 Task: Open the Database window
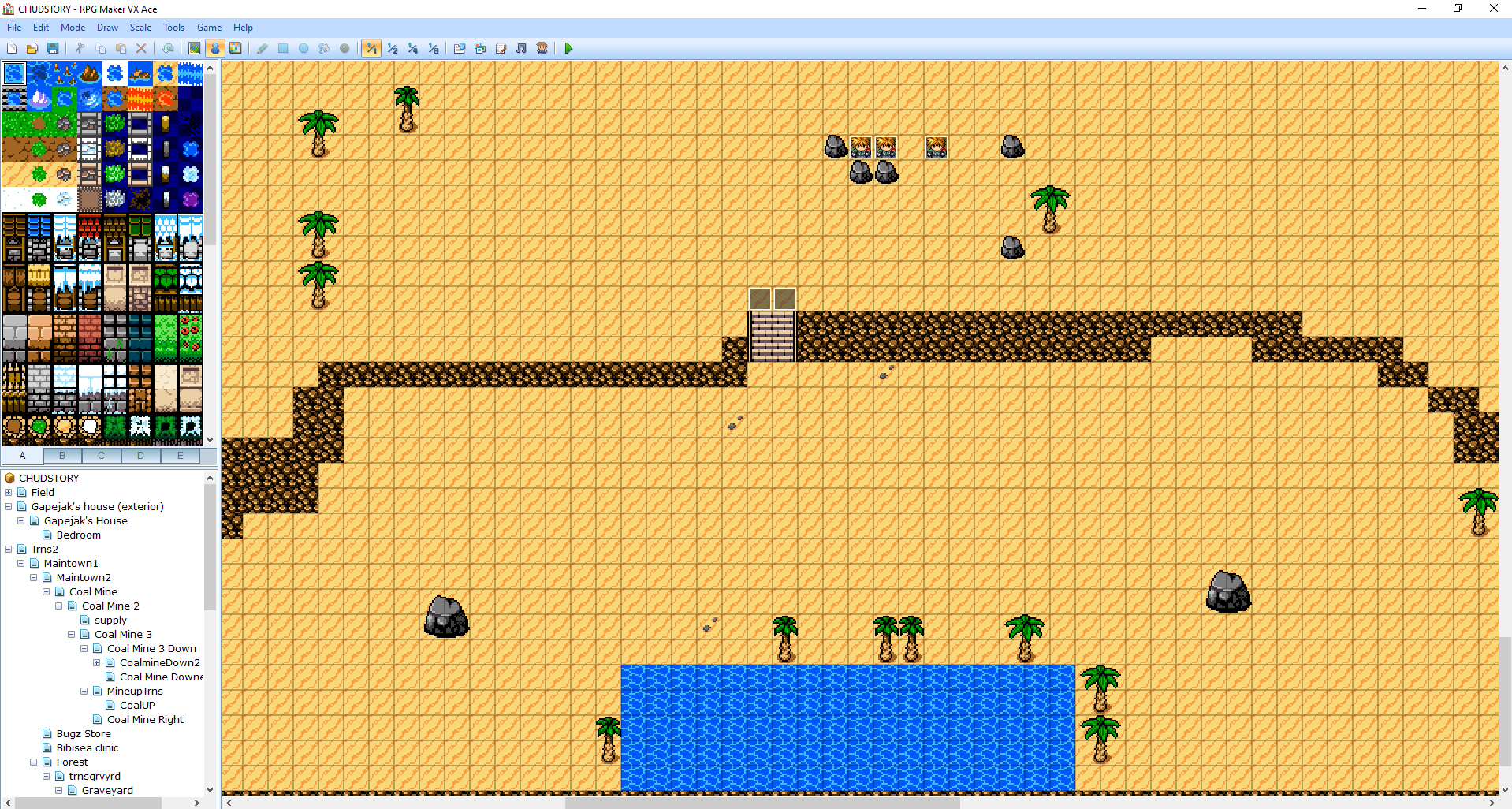pyautogui.click(x=460, y=49)
